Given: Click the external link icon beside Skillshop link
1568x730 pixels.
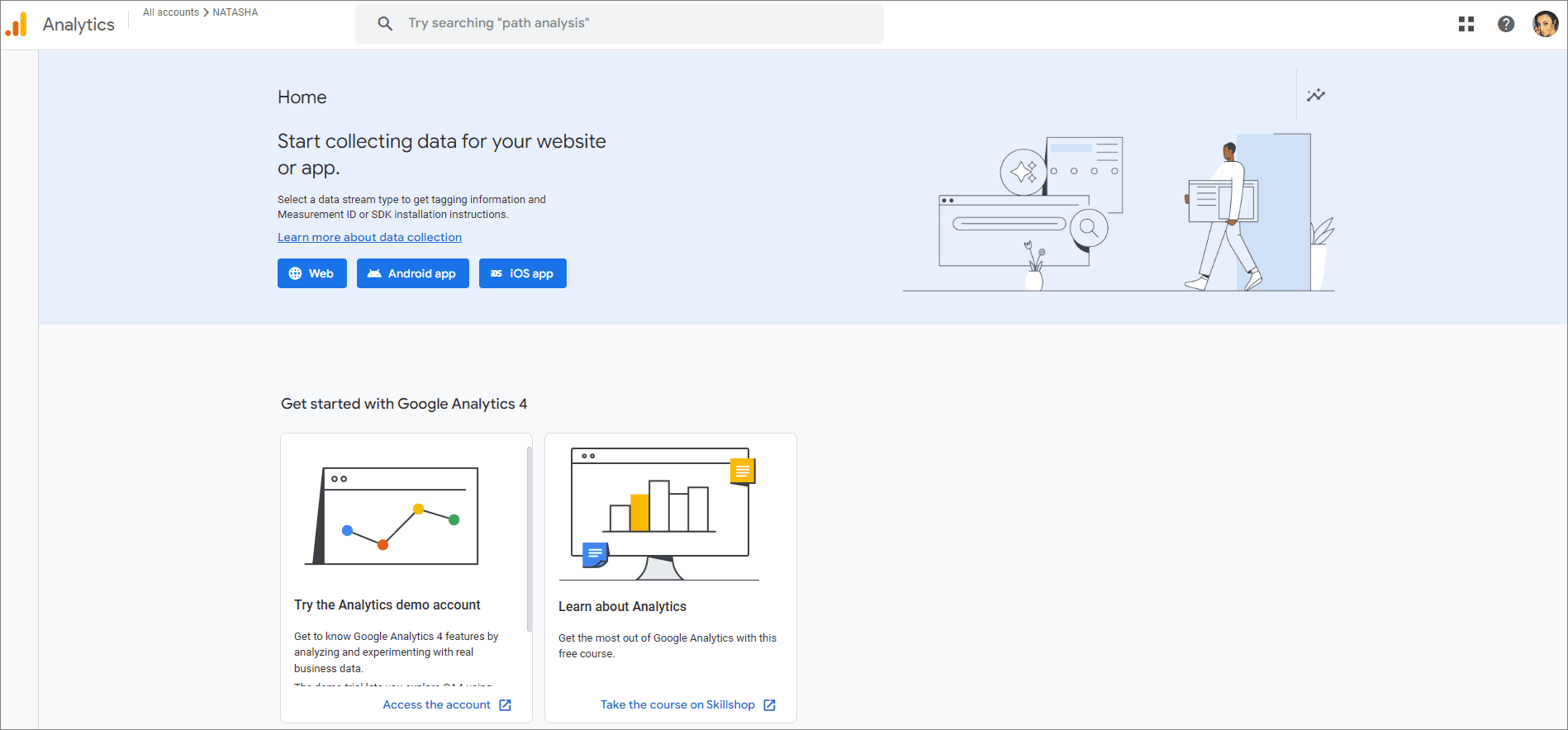Looking at the screenshot, I should point(769,705).
